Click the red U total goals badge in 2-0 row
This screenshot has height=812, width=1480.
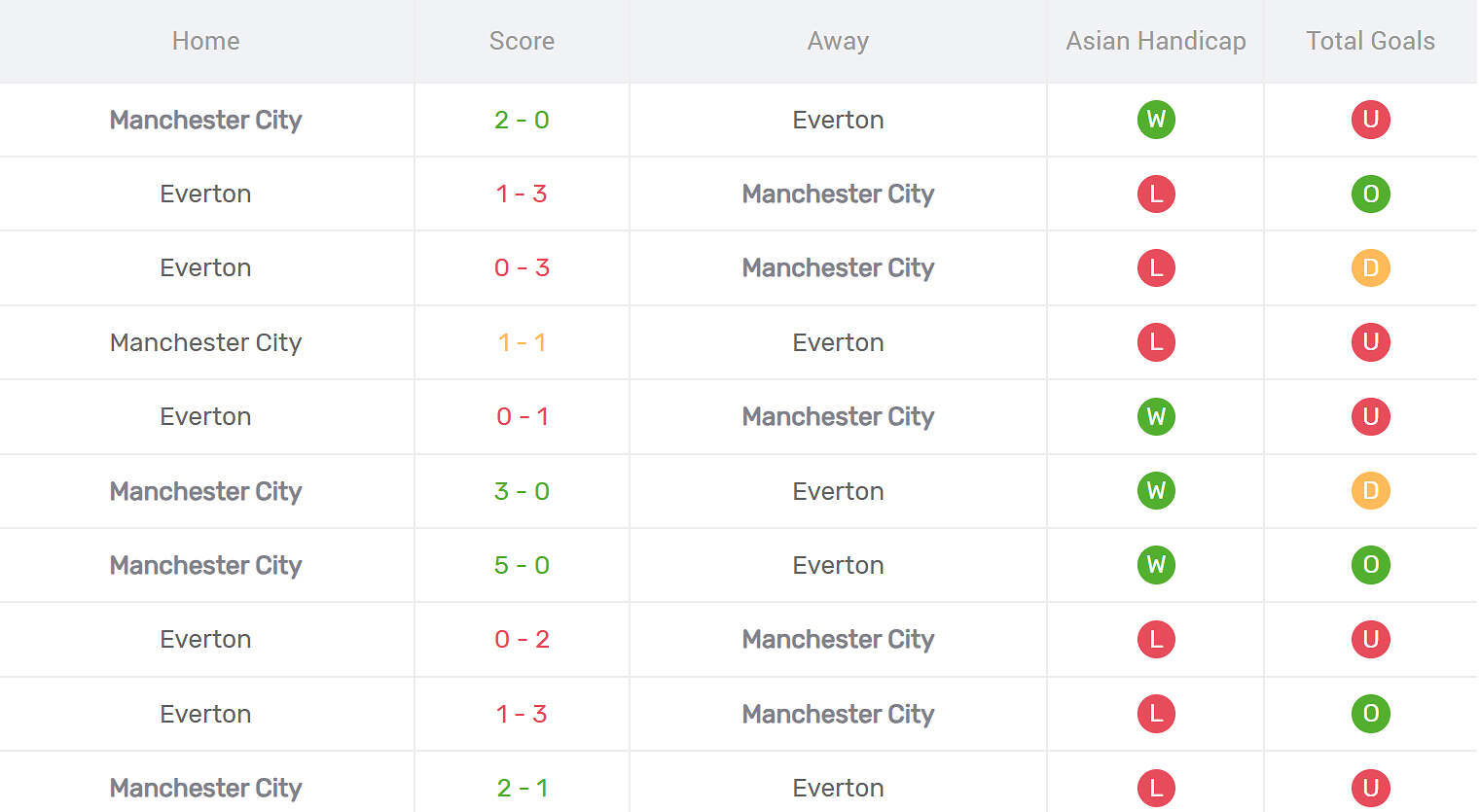(x=1370, y=120)
